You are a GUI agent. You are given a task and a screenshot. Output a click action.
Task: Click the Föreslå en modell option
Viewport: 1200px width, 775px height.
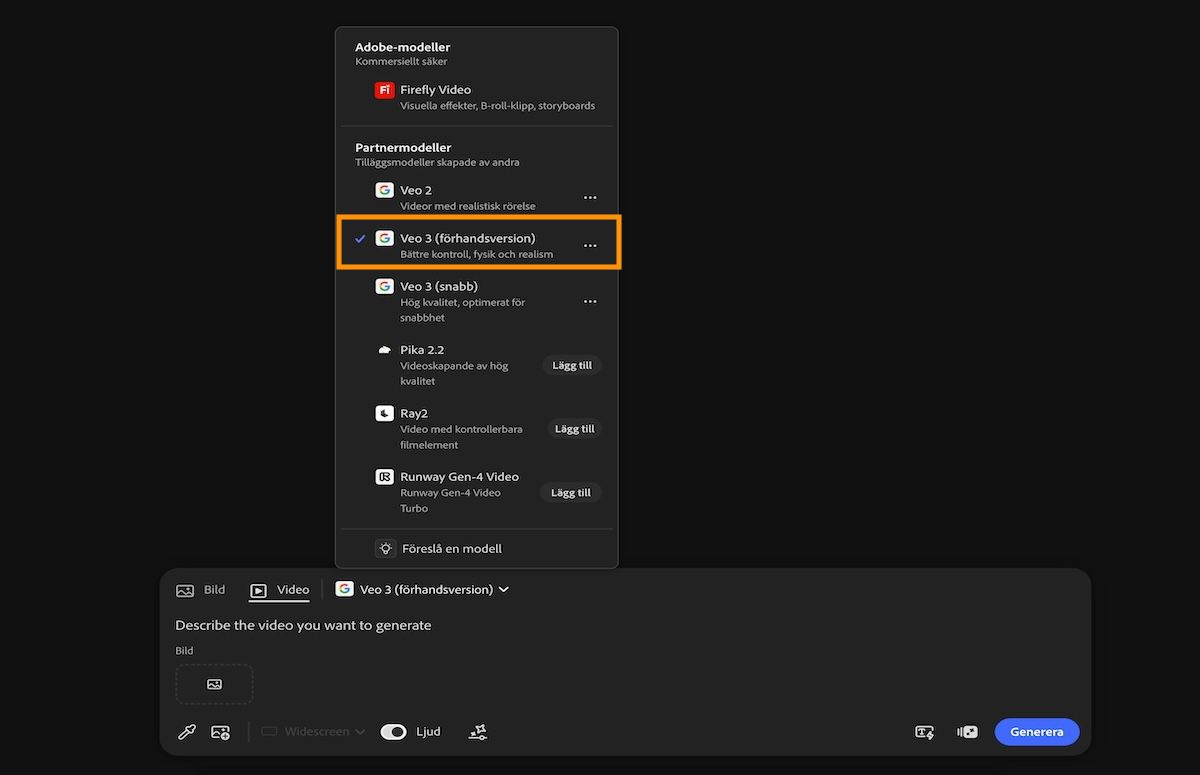click(x=477, y=548)
